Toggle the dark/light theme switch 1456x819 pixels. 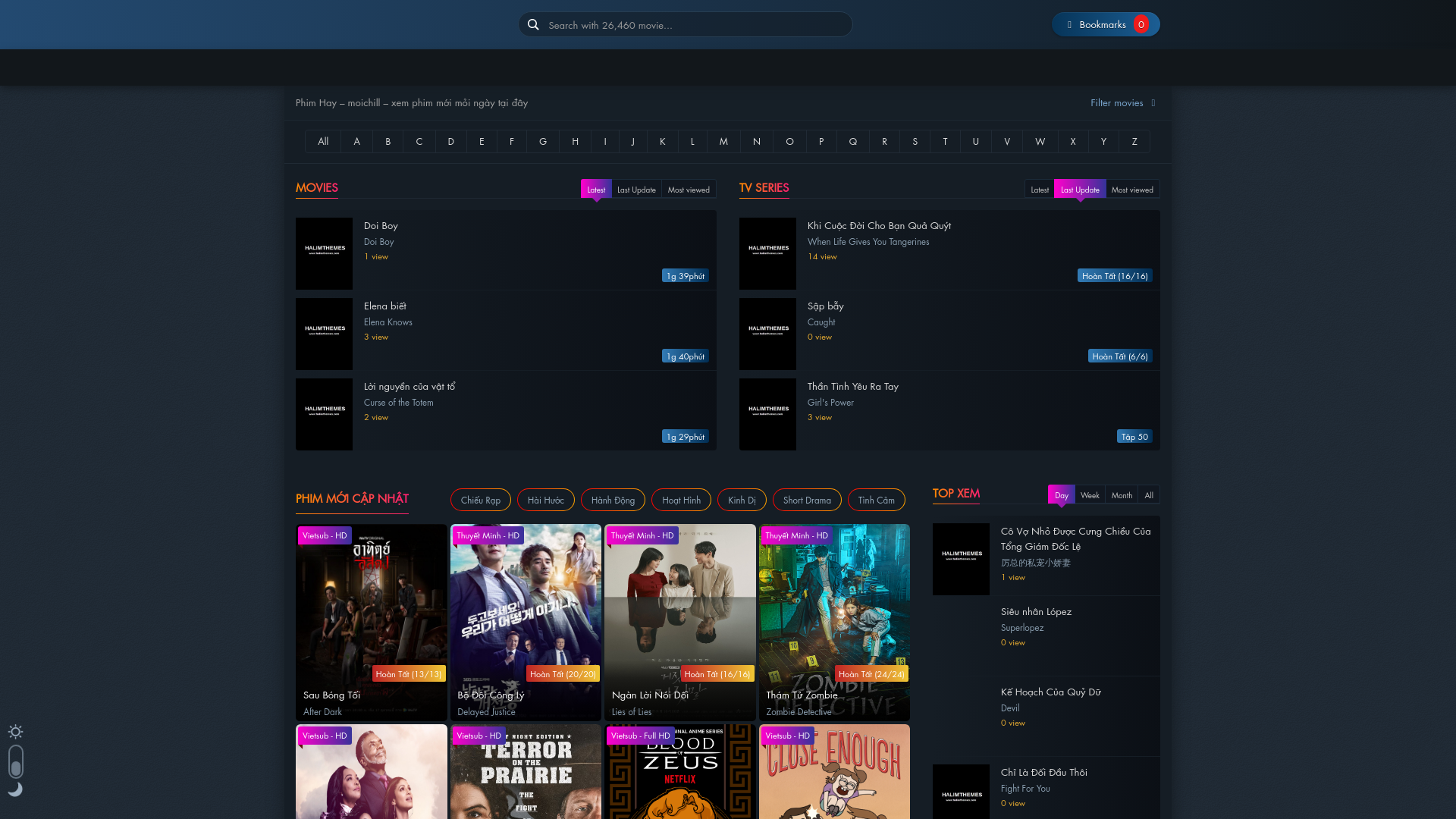click(16, 761)
